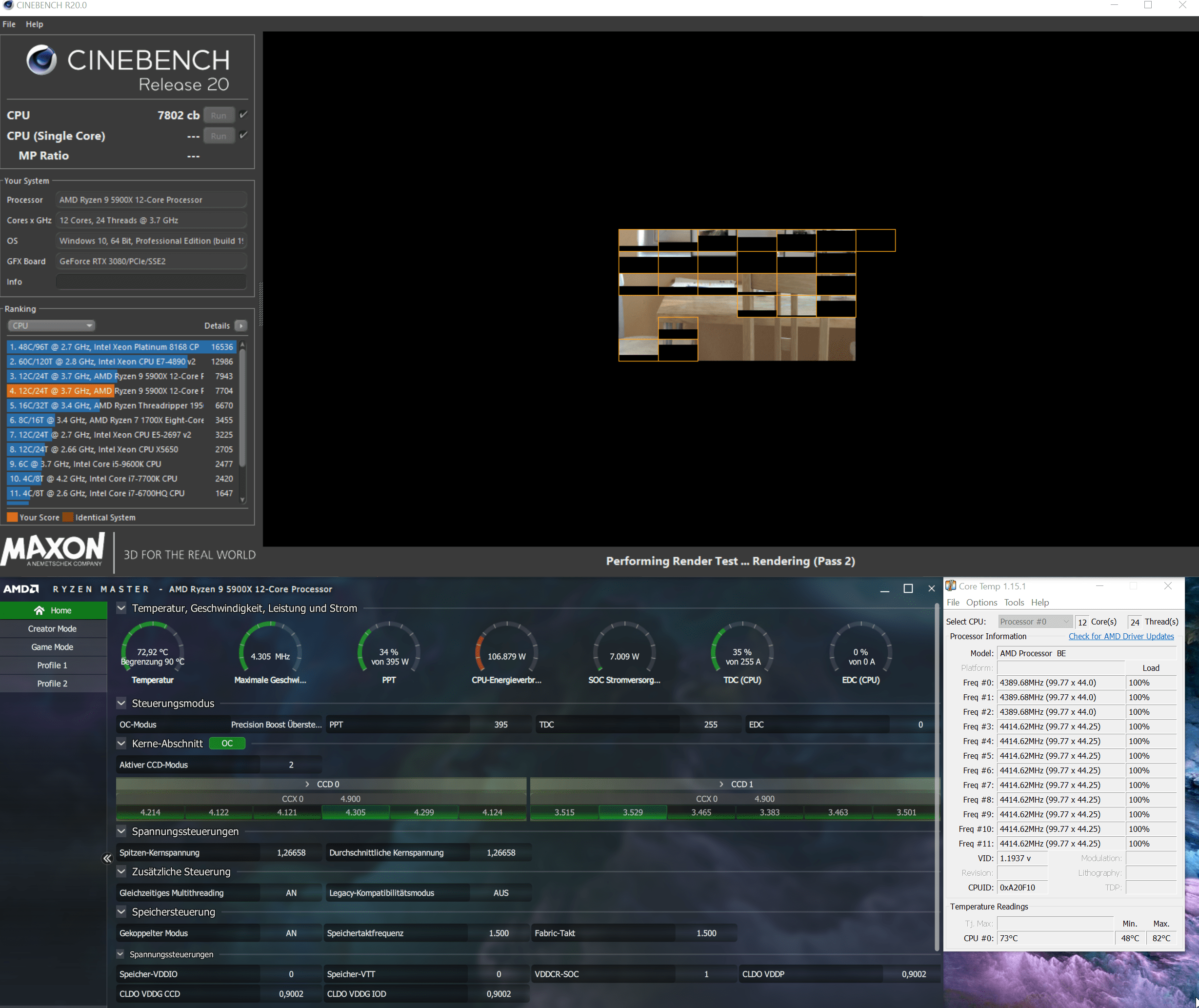Click the Run button for CPU (Single Core)

[x=219, y=136]
